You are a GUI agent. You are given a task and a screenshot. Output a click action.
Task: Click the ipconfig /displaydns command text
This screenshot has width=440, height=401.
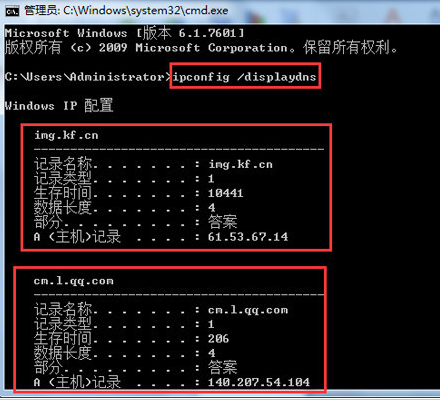click(x=244, y=77)
